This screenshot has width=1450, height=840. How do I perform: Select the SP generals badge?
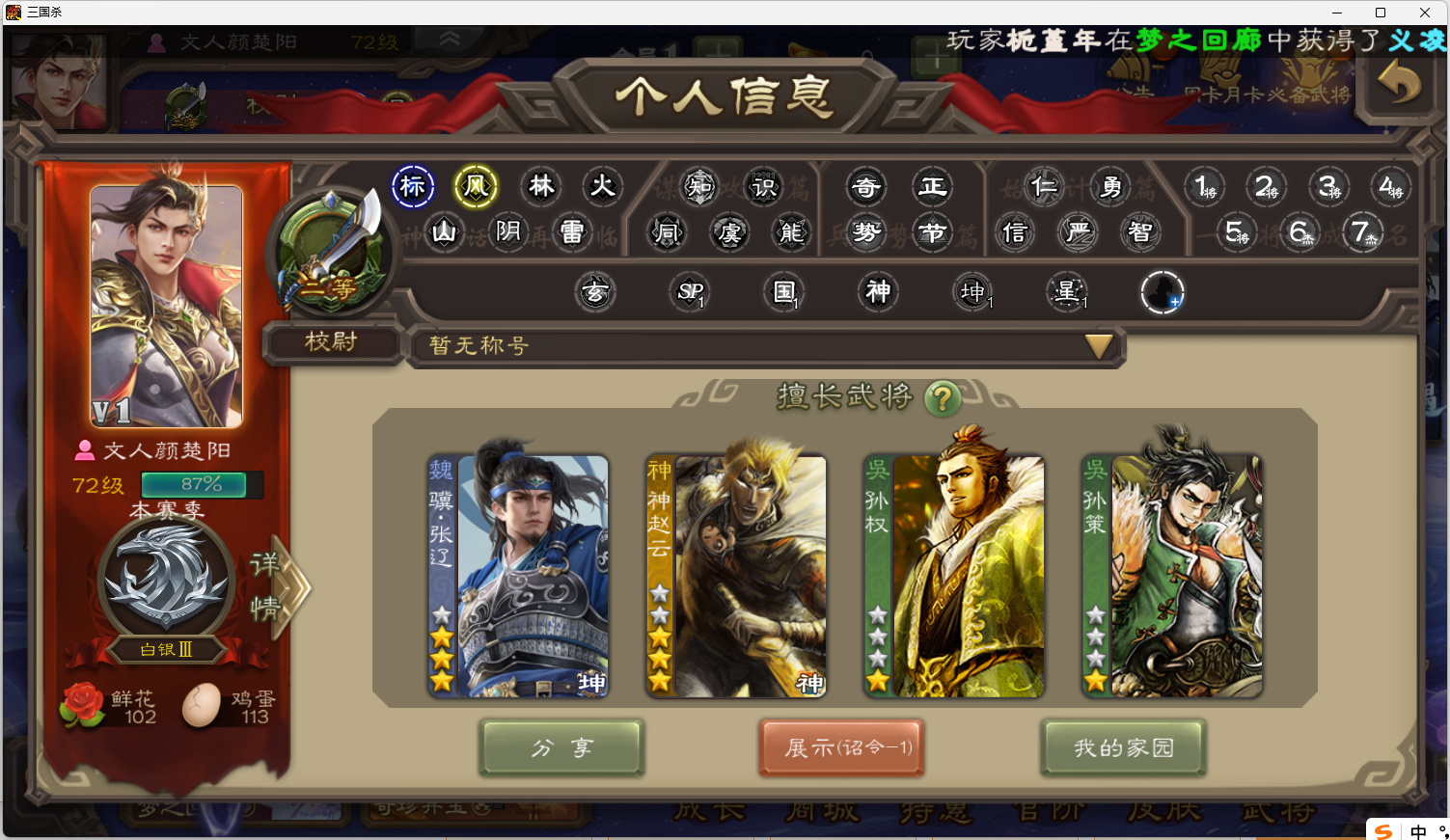[690, 291]
